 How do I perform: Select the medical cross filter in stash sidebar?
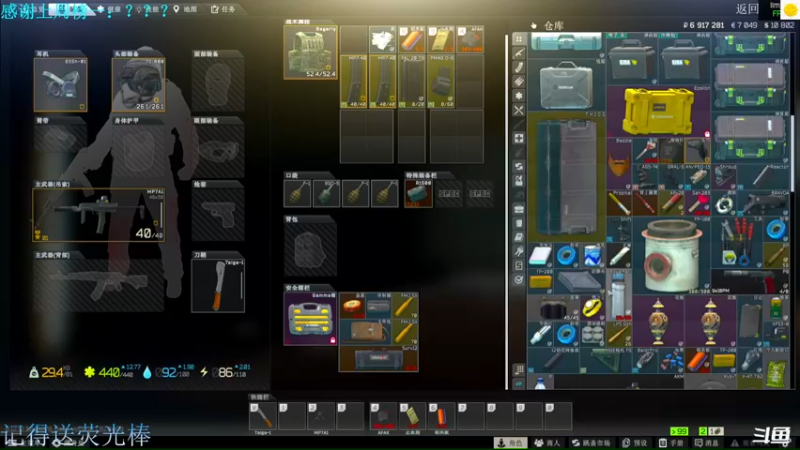[x=519, y=138]
